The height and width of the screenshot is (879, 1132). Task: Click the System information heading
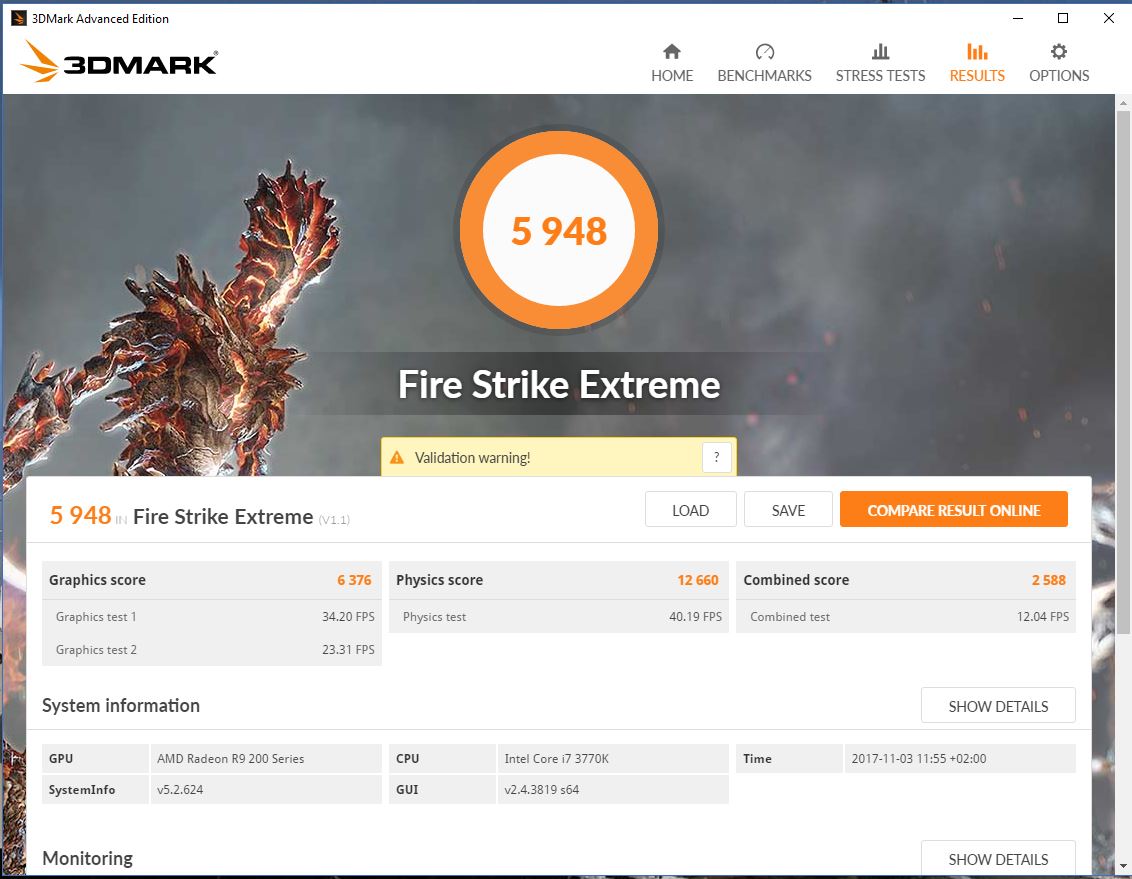pyautogui.click(x=121, y=705)
